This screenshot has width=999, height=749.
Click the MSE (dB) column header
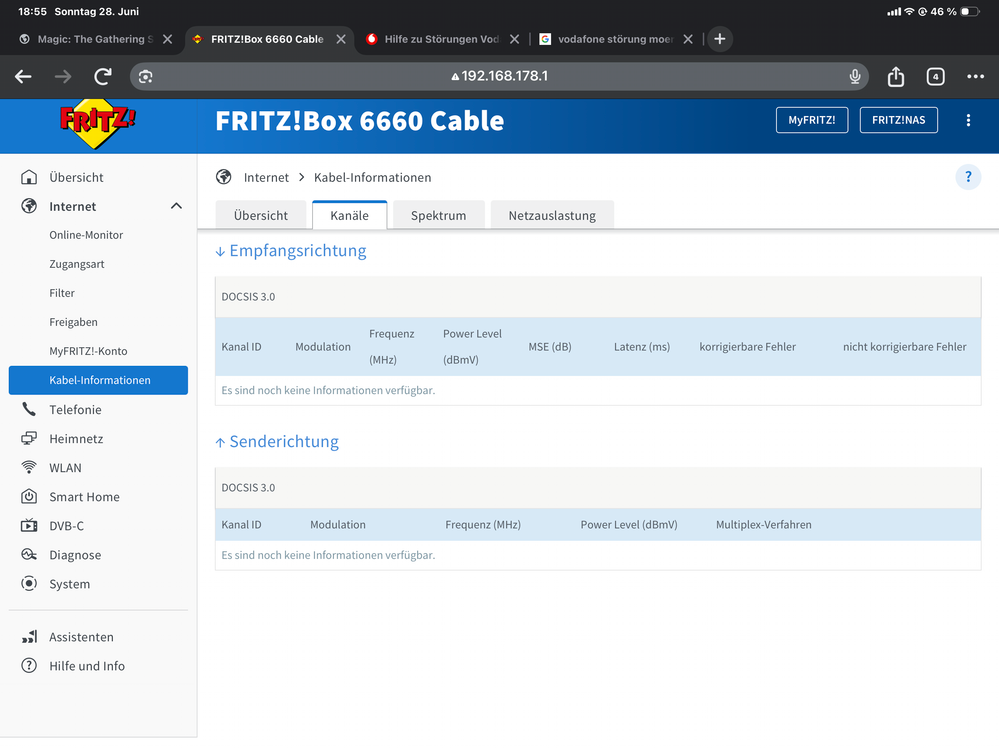[550, 346]
